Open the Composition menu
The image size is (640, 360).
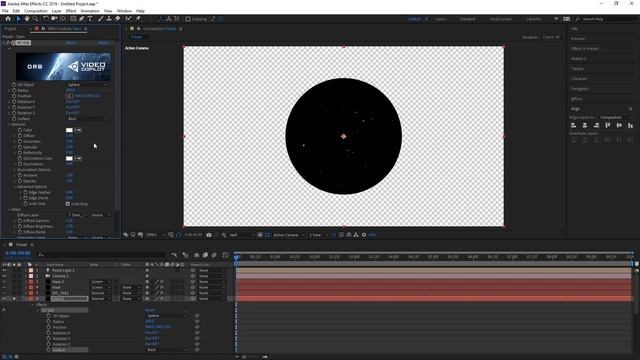tap(36, 11)
